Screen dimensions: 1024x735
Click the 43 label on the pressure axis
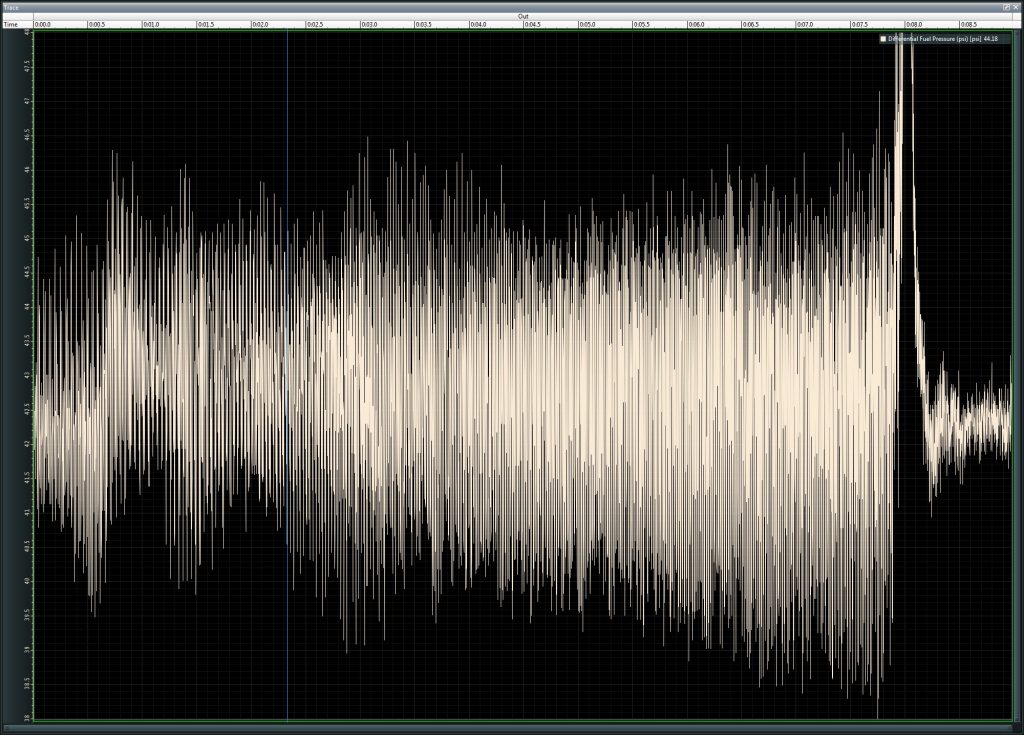(x=27, y=375)
